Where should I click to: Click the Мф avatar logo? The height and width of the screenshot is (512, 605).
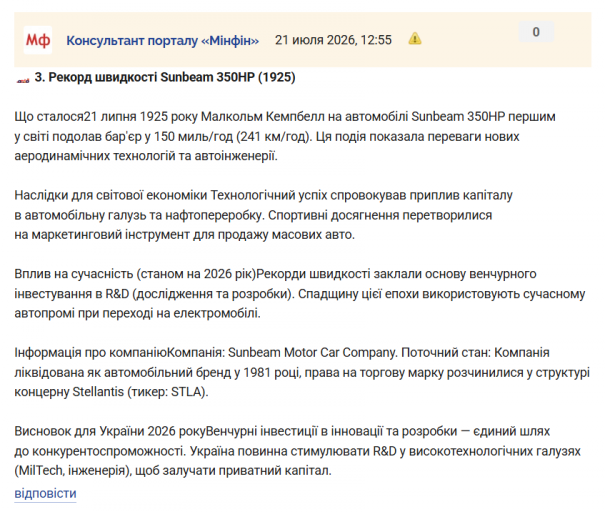[37, 40]
